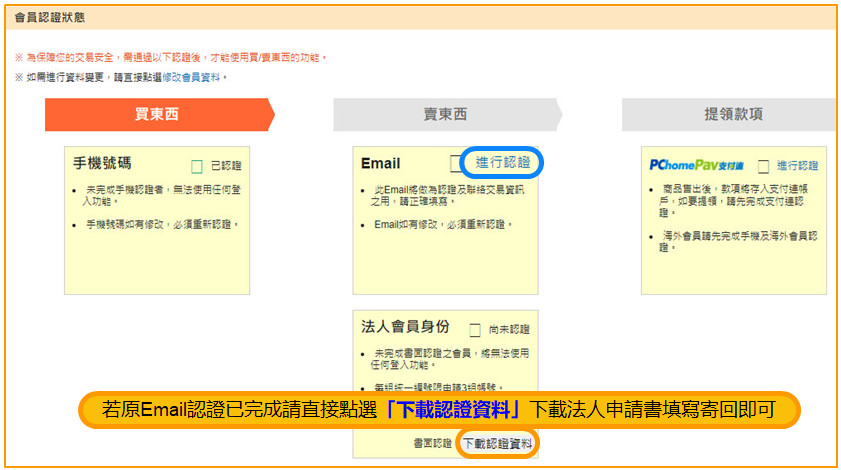This screenshot has height=470, width=841.
Task: Click the Email 進行認證 link
Action: point(503,163)
